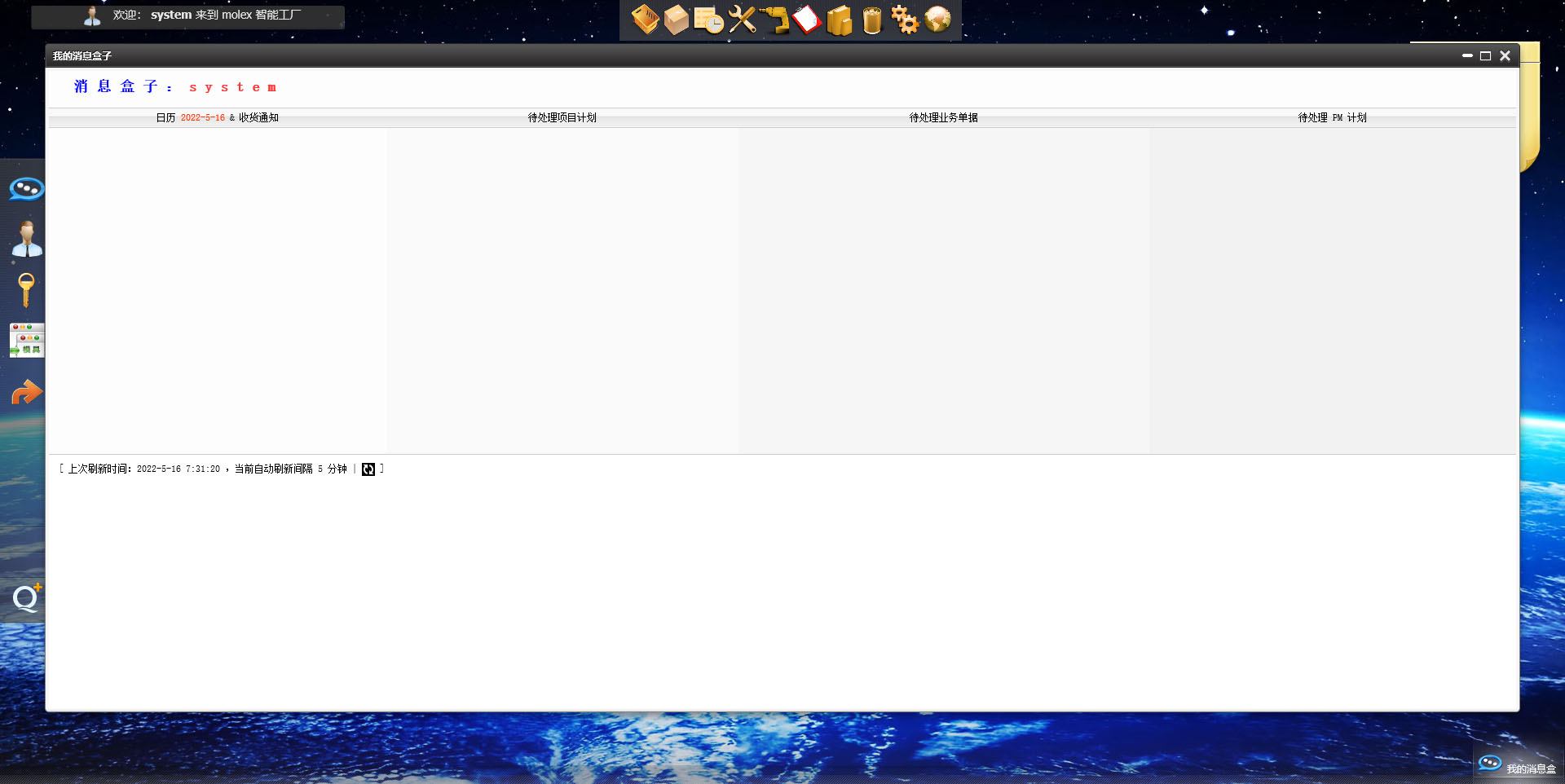Open the schedule table with clock icon
The image size is (1565, 784).
pyautogui.click(x=708, y=20)
